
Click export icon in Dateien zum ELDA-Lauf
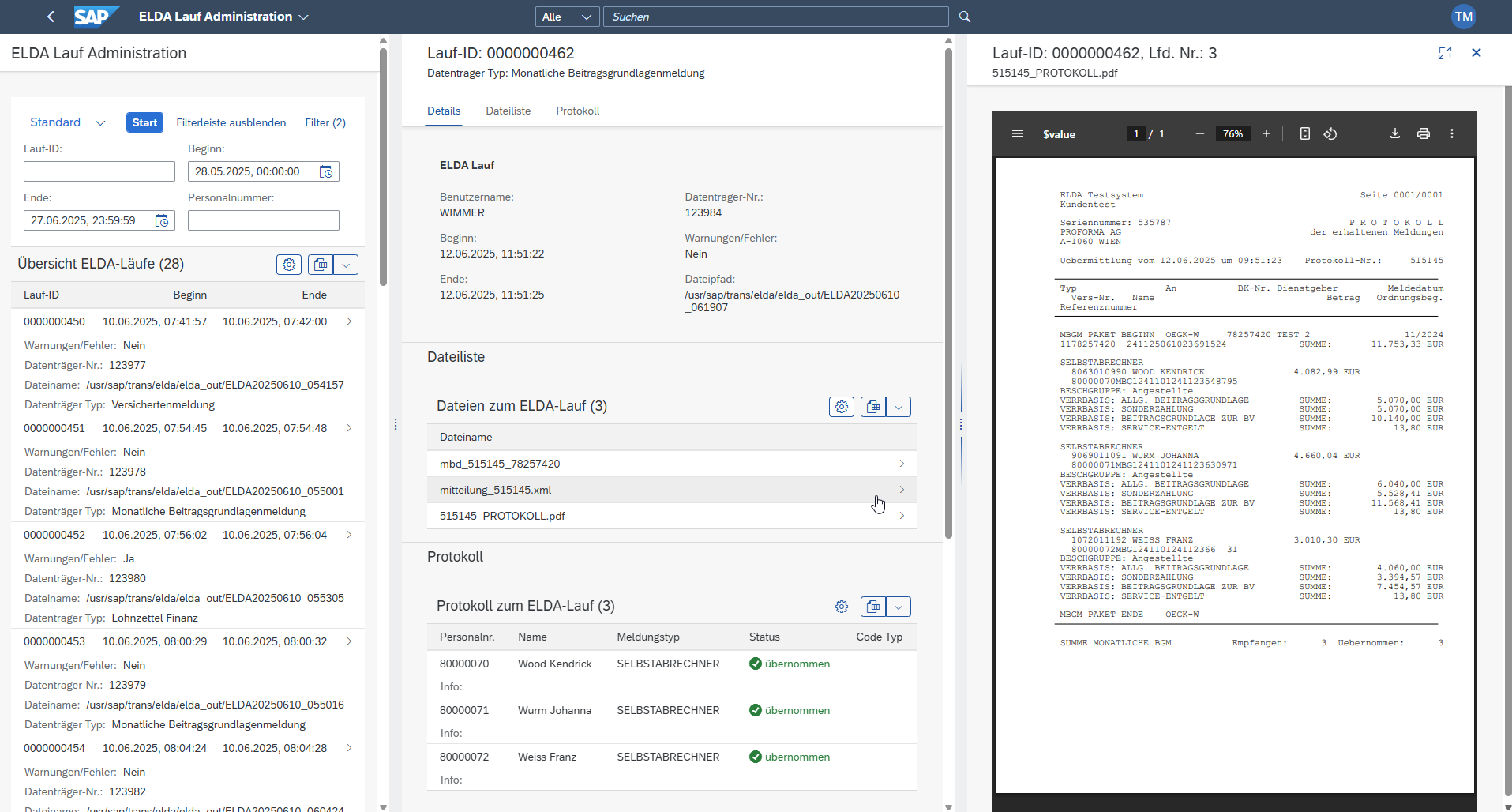[x=872, y=407]
